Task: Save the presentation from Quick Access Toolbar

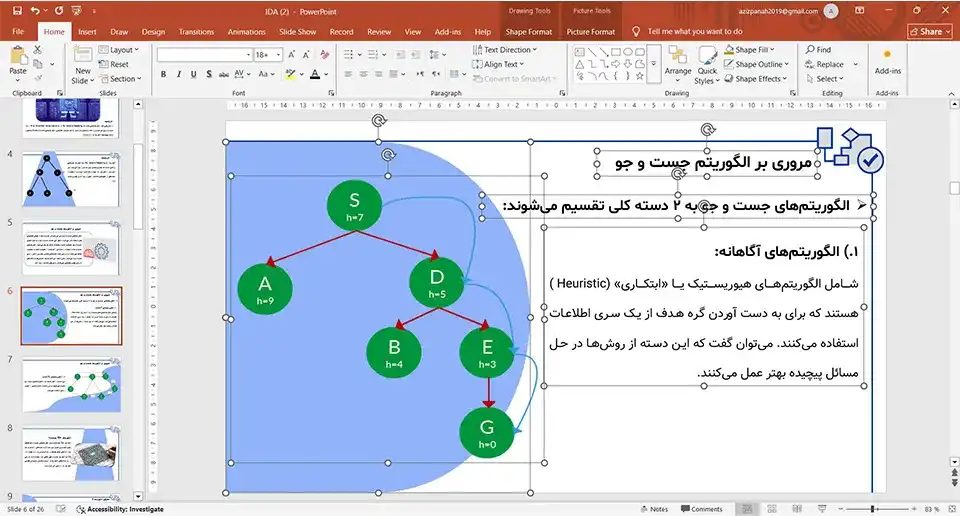Action: pos(17,11)
